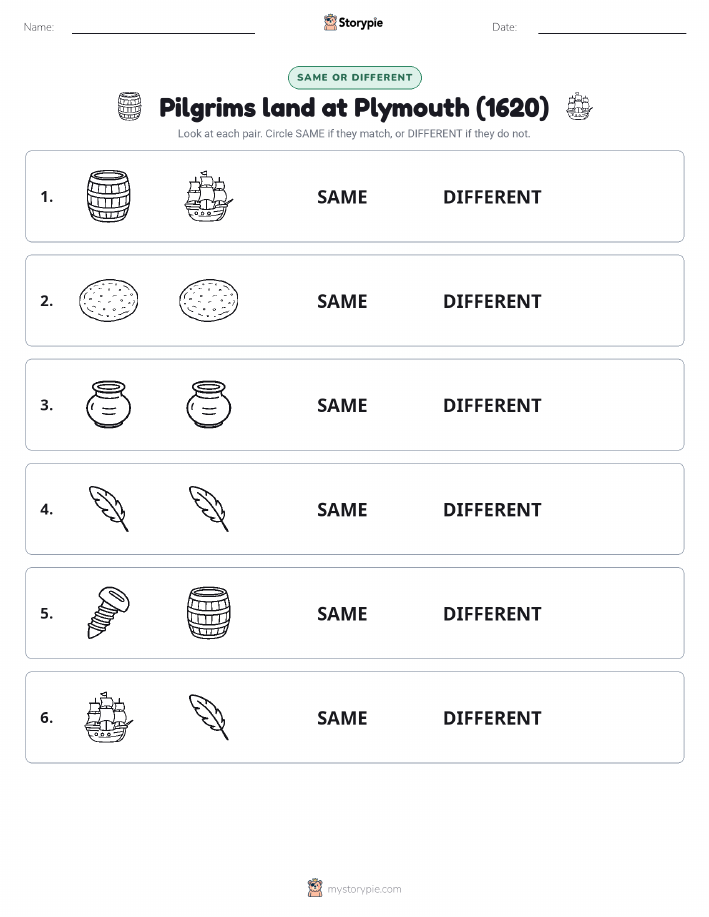Click the barrel icon in row 1
Image resolution: width=709 pixels, height=917 pixels.
(x=108, y=196)
